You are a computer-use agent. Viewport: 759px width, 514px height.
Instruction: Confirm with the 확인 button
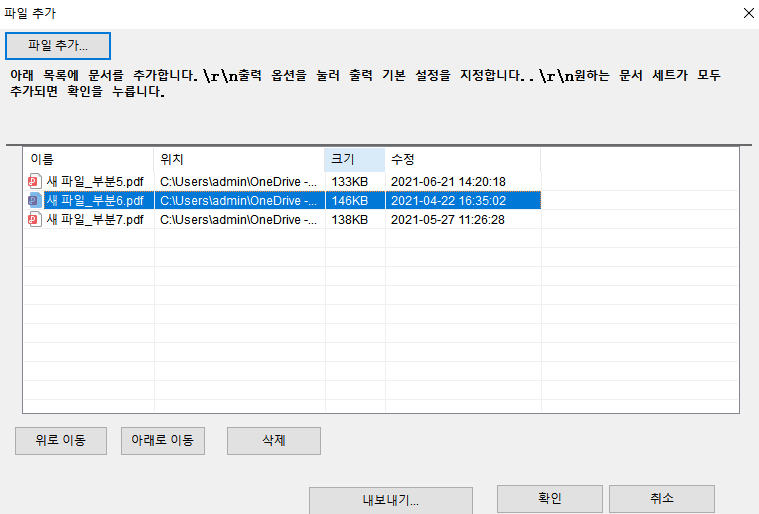coord(550,499)
